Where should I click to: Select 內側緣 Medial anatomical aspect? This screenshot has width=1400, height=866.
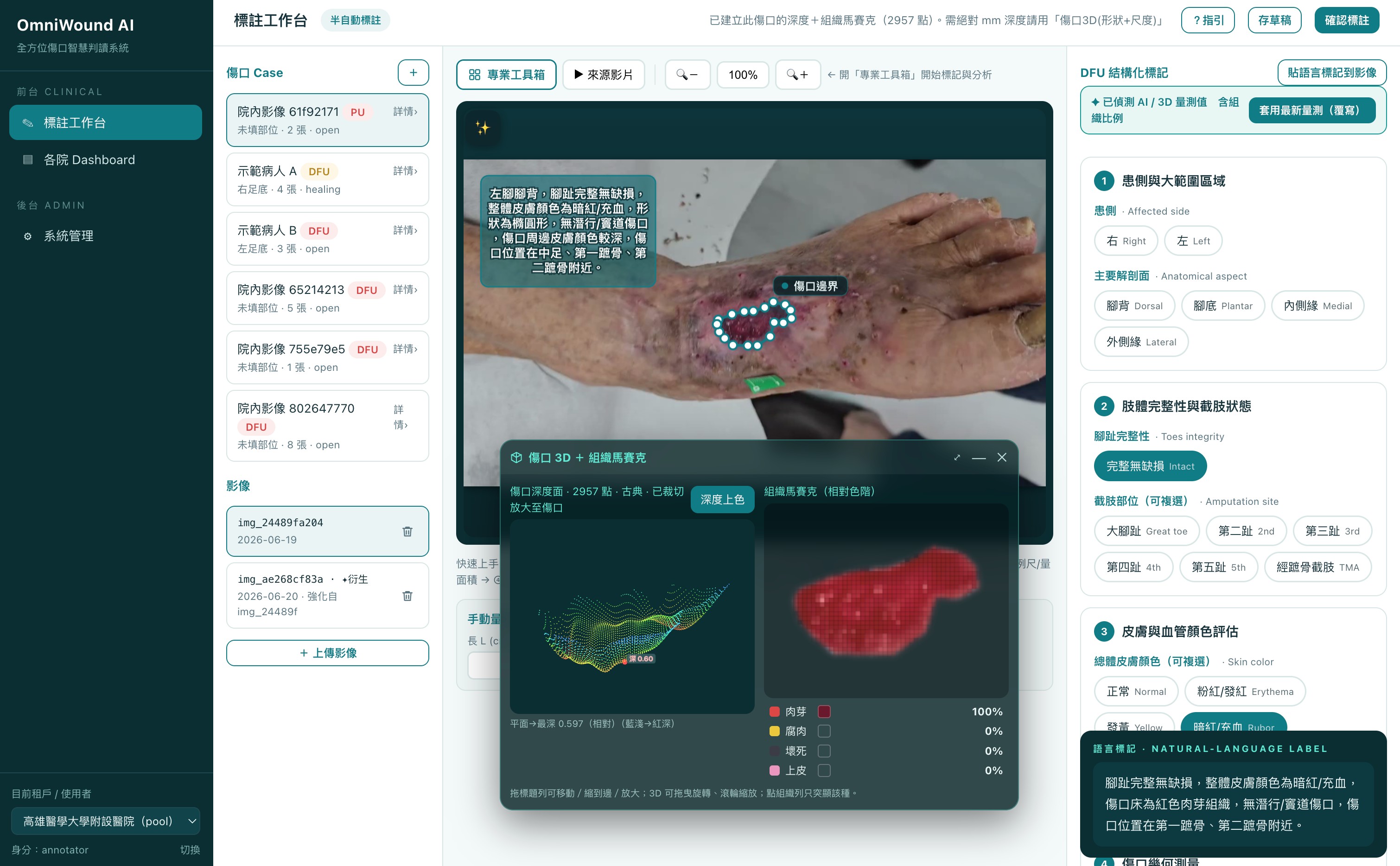(x=1317, y=306)
